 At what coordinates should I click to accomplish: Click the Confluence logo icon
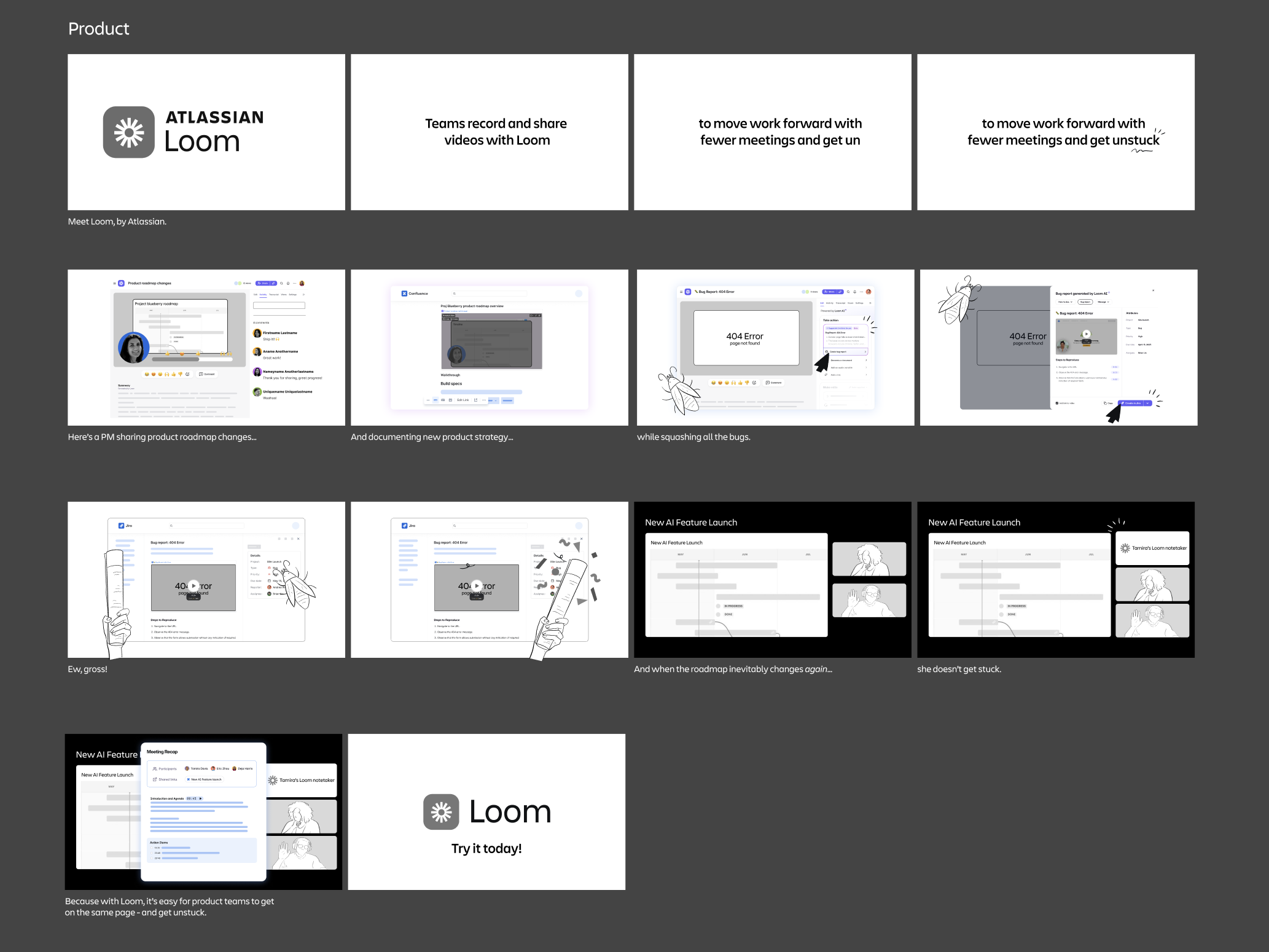pyautogui.click(x=404, y=294)
